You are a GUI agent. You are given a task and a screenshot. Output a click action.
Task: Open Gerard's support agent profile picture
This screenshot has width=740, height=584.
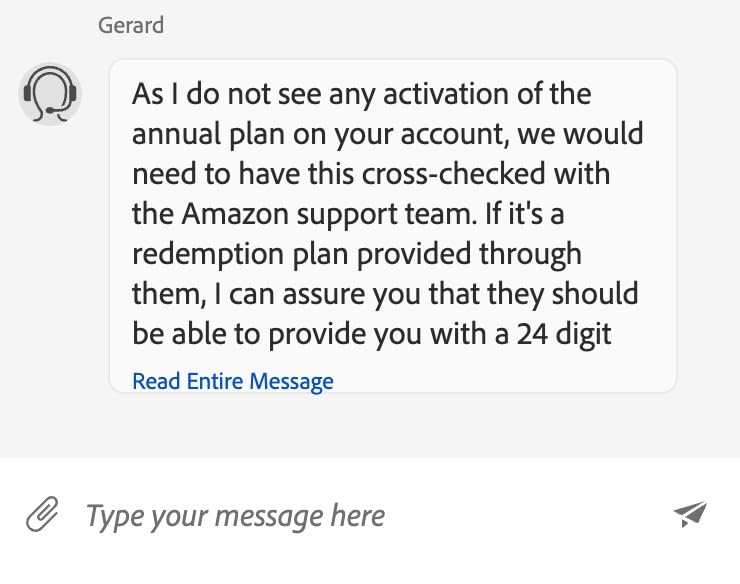[49, 94]
